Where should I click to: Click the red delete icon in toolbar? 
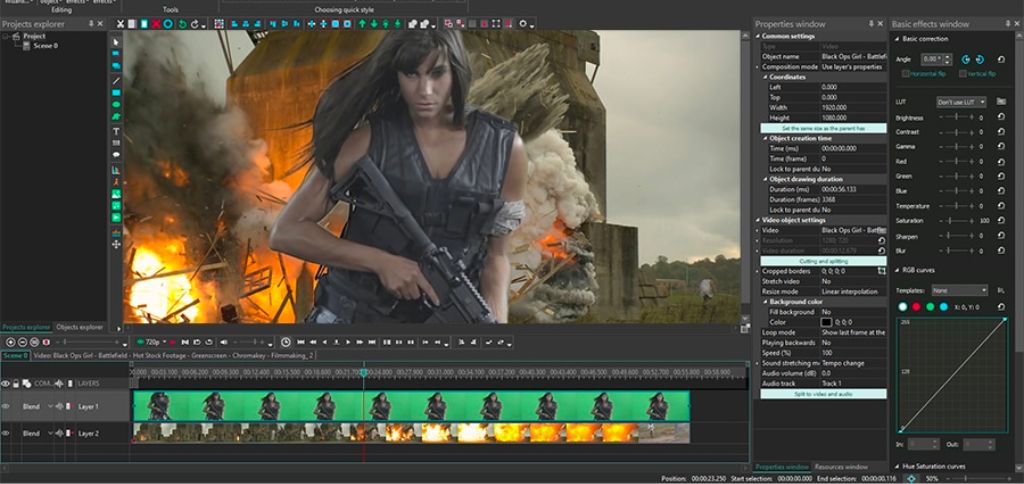pos(154,23)
